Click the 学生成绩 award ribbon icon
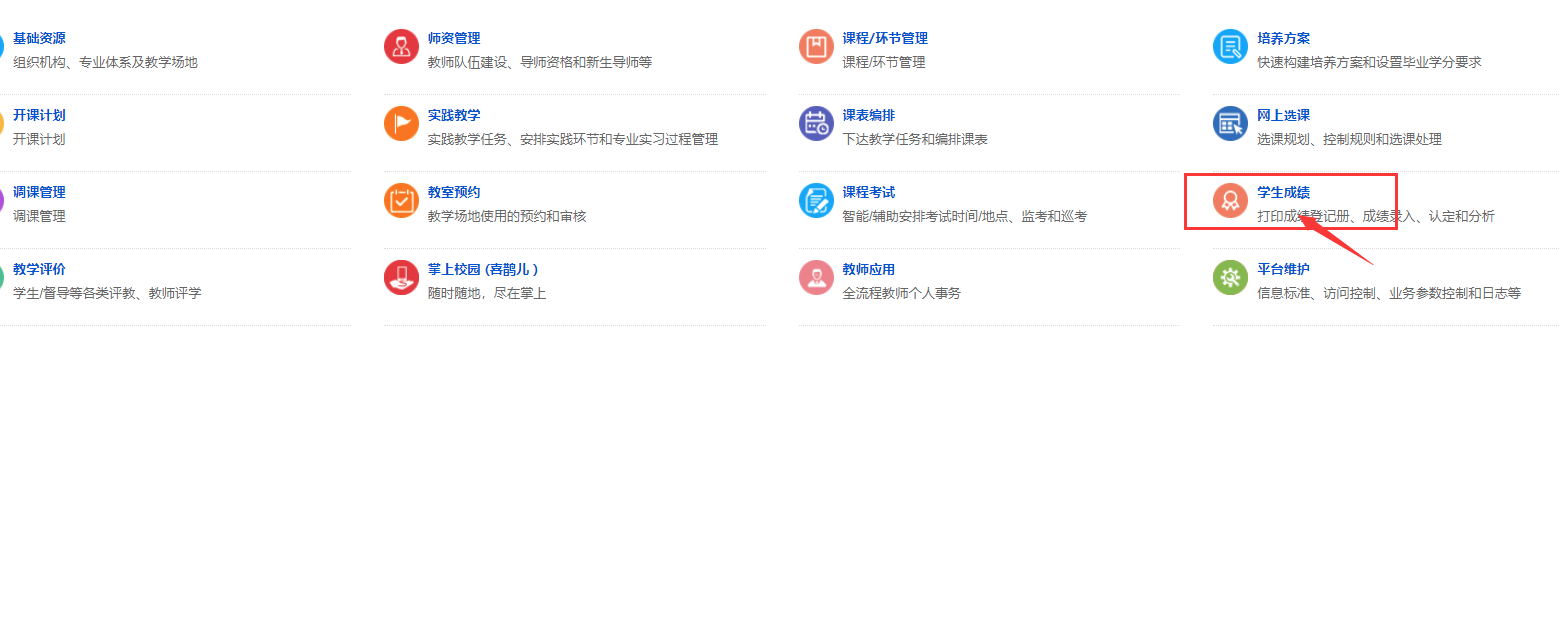Screen dimensions: 1560x620 point(1230,200)
